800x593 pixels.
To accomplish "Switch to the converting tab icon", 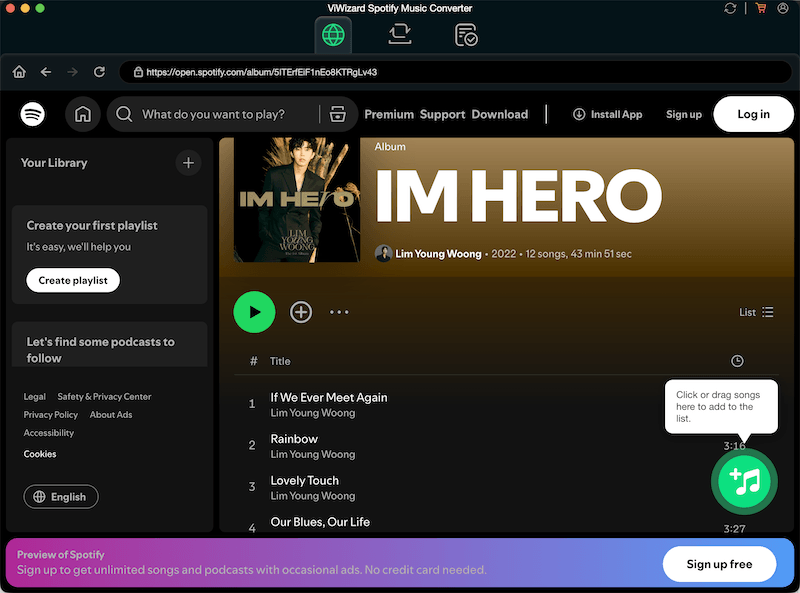I will 399,34.
